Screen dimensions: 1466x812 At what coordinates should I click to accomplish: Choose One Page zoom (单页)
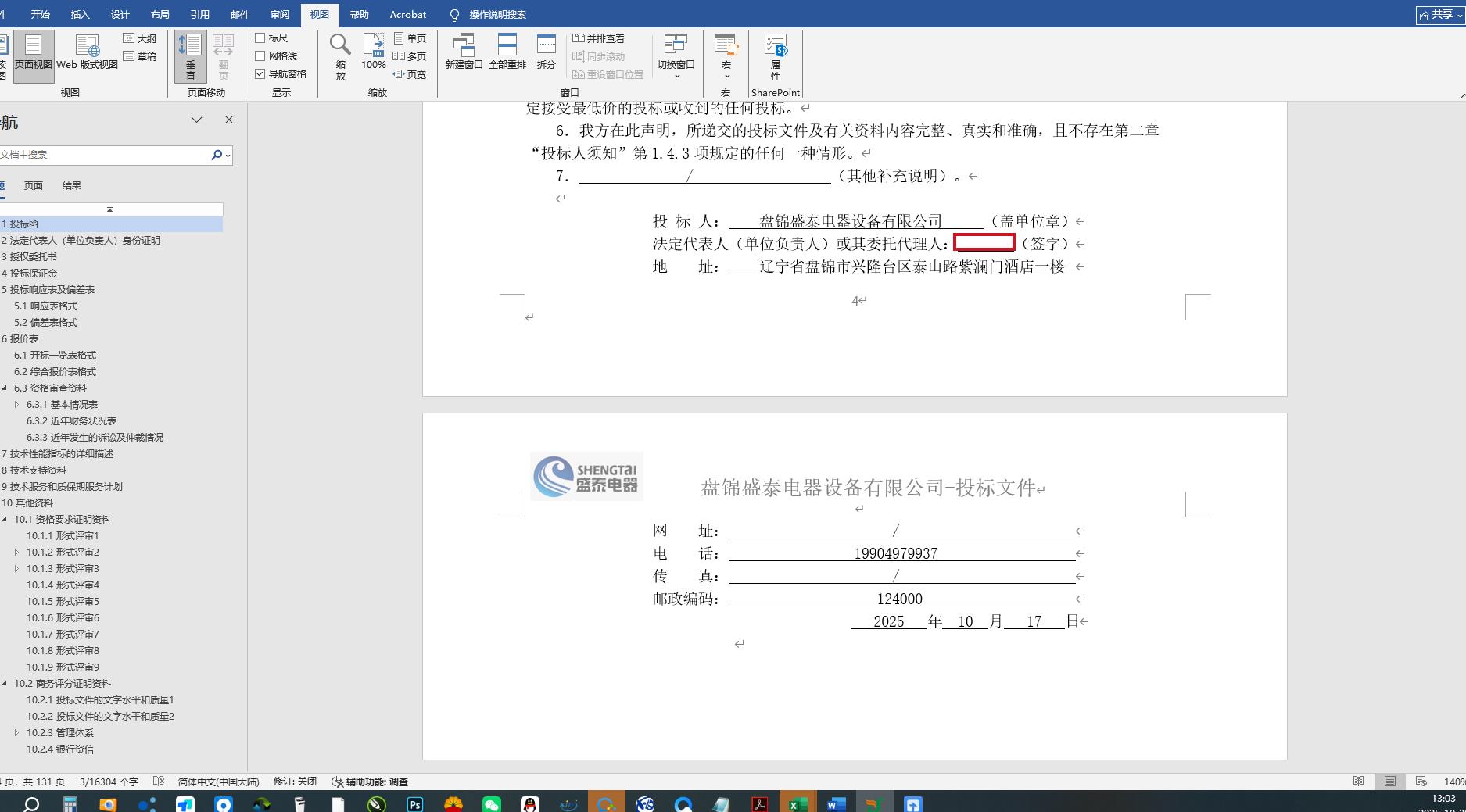[410, 38]
